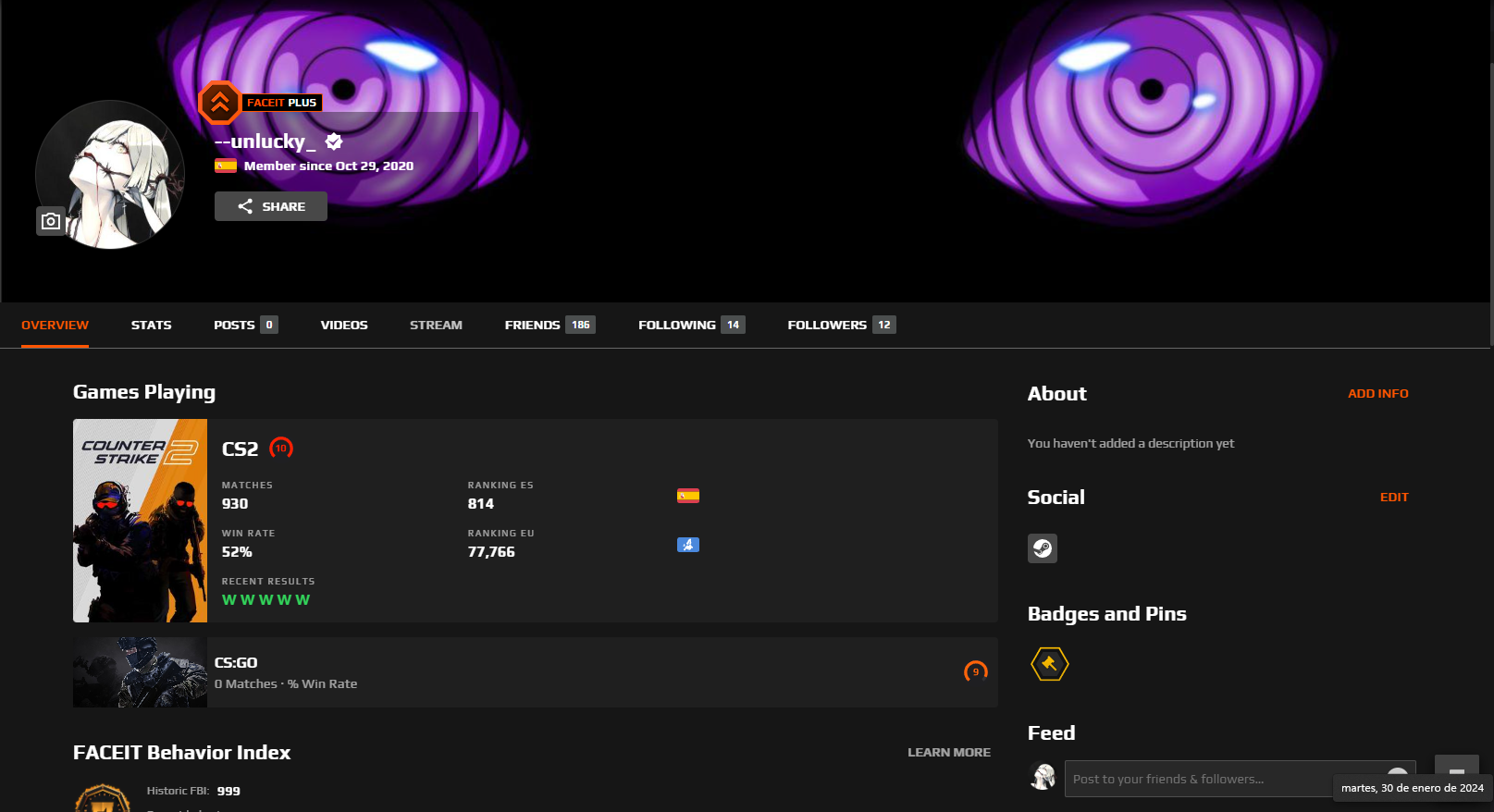Click the username --unlucky_
1494x812 pixels.
pyautogui.click(x=265, y=141)
